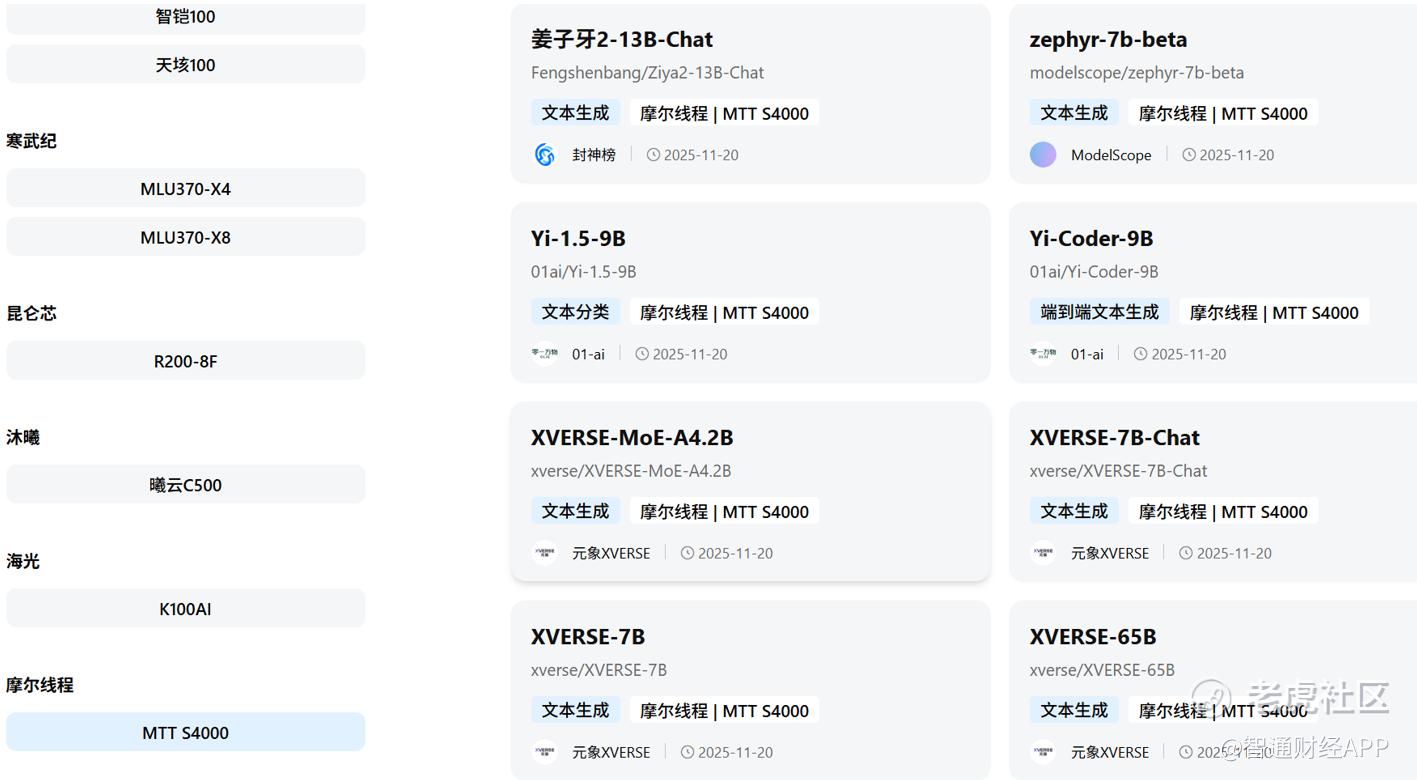
Task: Filter models by MLU370-X4
Action: (x=186, y=189)
